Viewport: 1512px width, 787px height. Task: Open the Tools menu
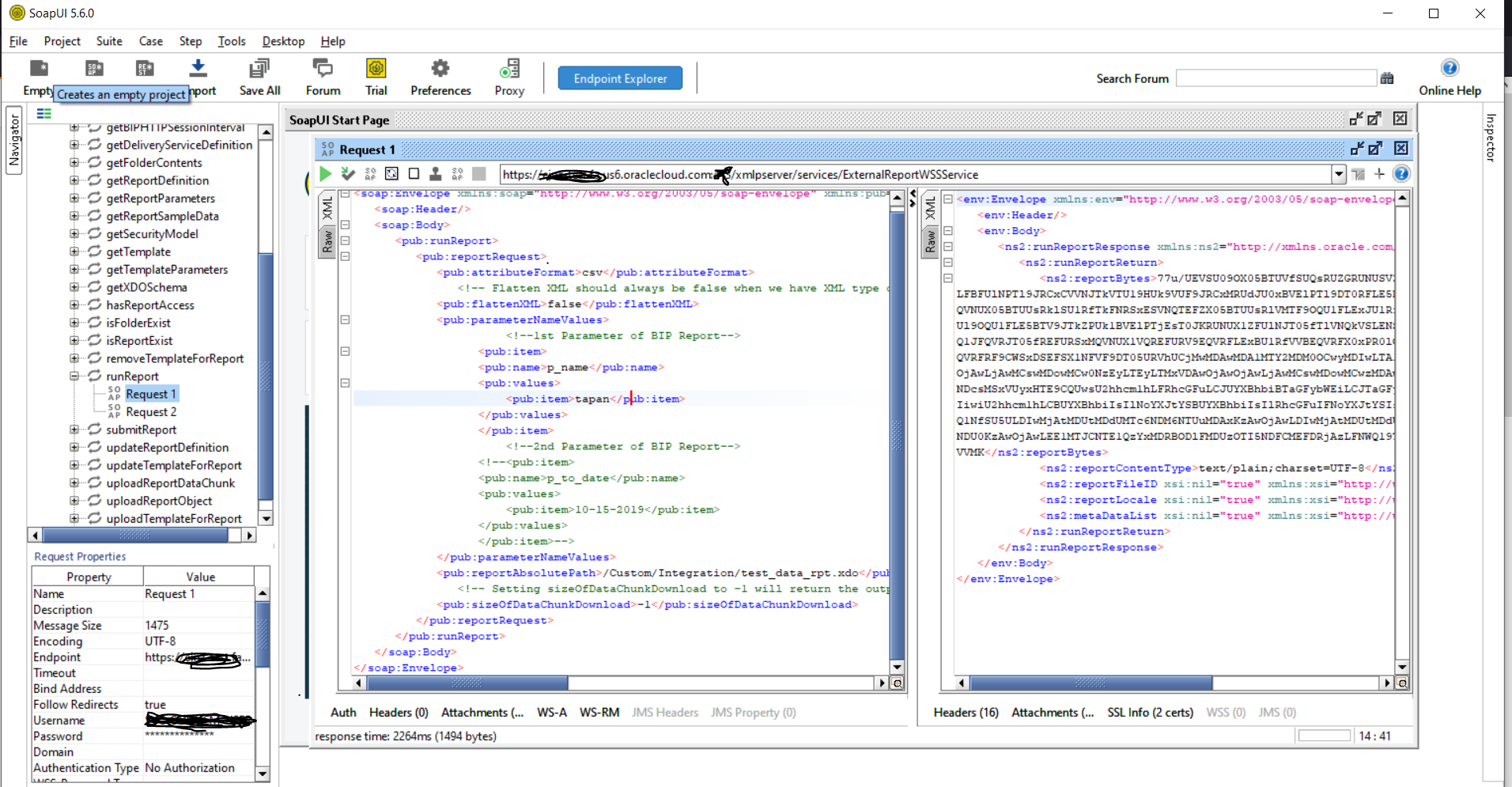(x=232, y=41)
